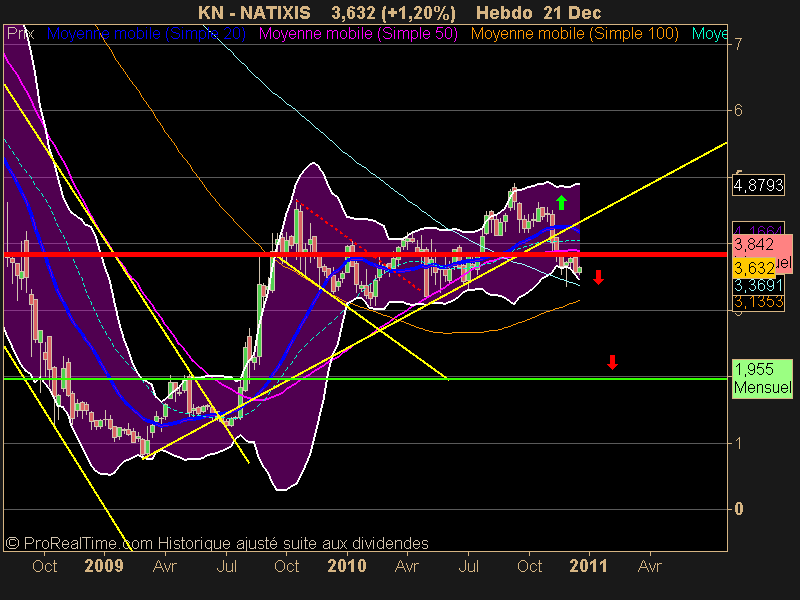Select the 'Moyenne mobile (Simple 100)' legend

(x=574, y=34)
